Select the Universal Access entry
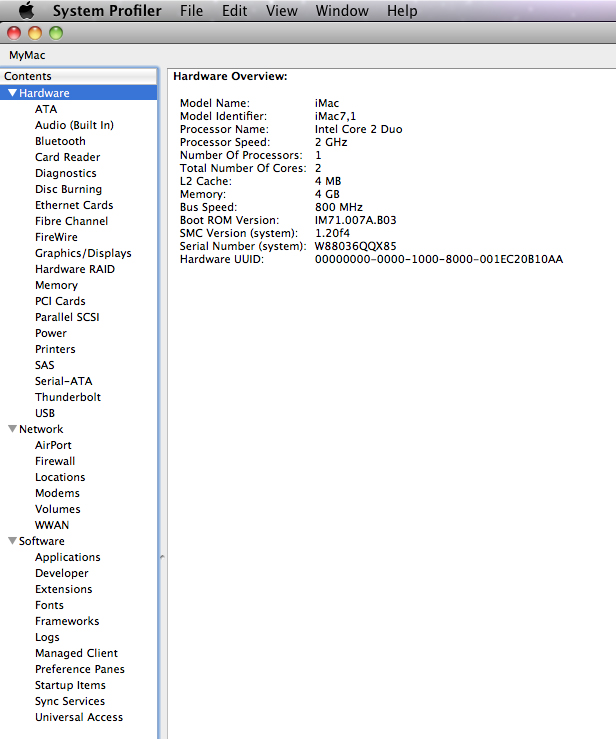616x739 pixels. (x=79, y=717)
